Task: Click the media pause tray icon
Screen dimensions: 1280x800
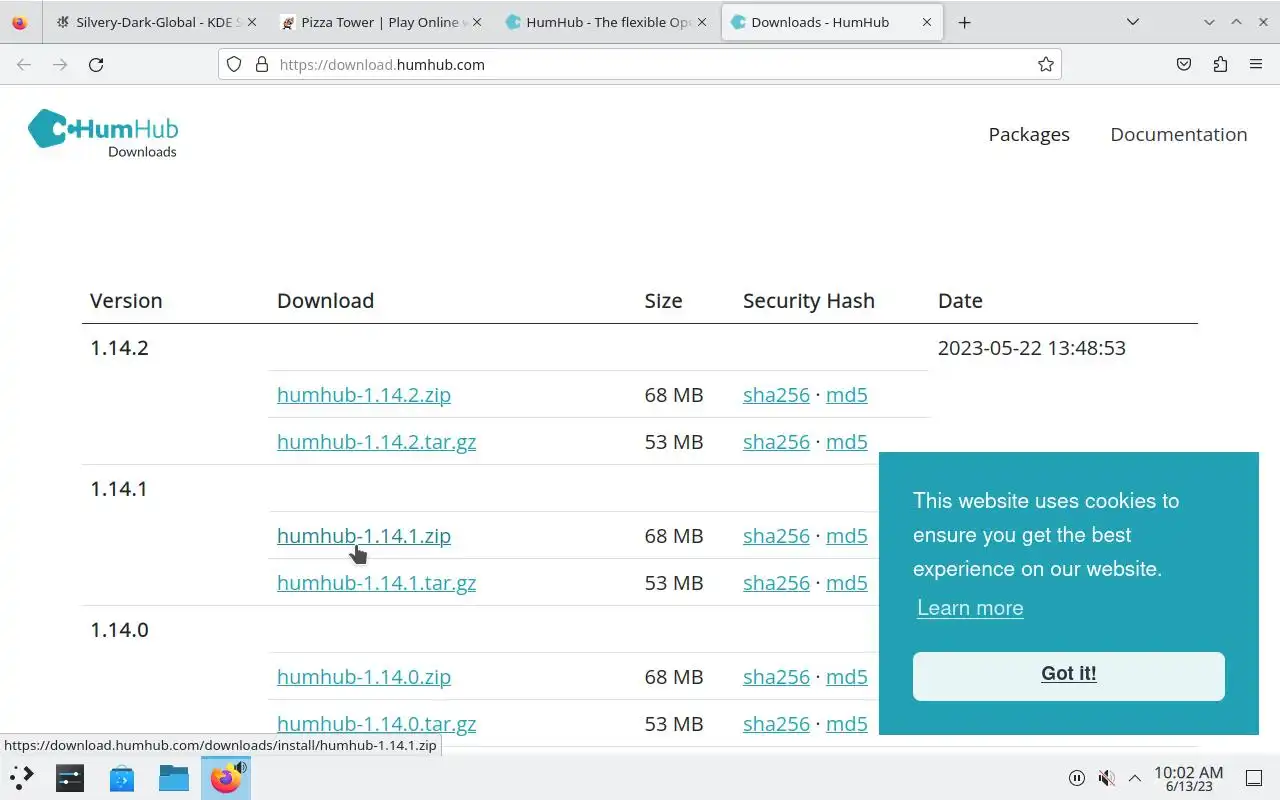Action: (x=1077, y=778)
